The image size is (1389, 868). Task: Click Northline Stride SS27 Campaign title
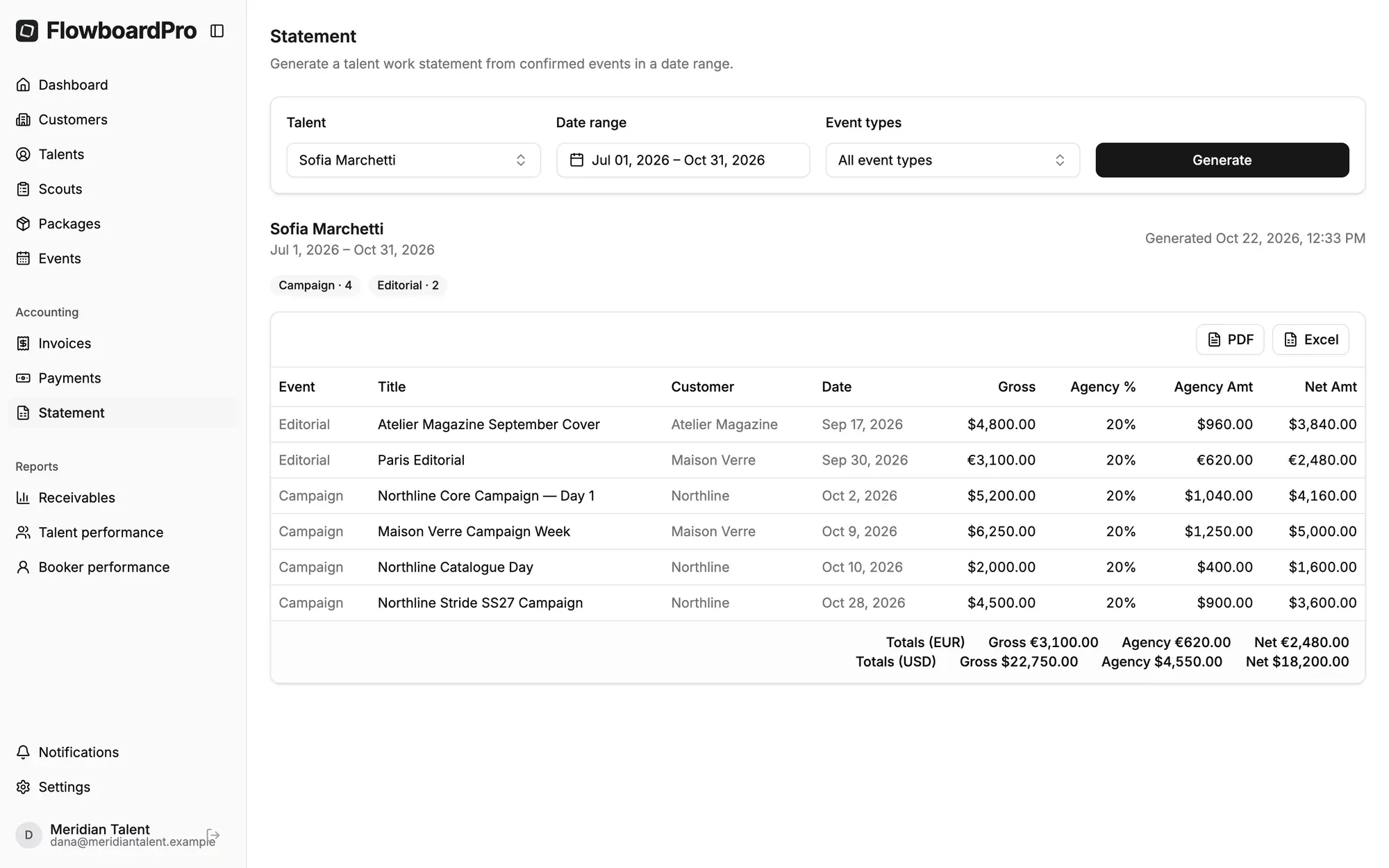click(x=480, y=603)
